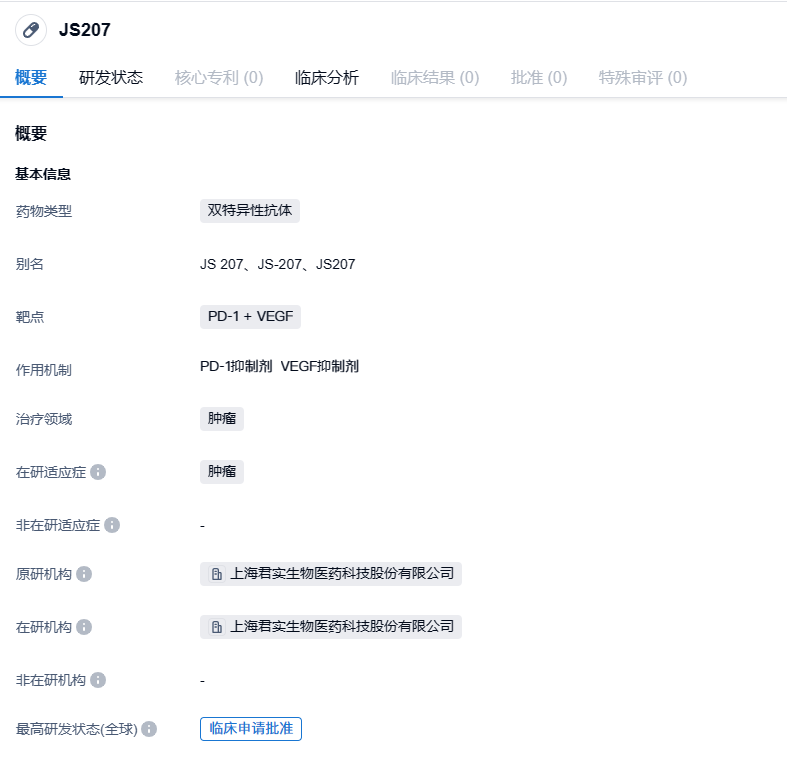Click info icon next to 非在研机构

pyautogui.click(x=98, y=680)
